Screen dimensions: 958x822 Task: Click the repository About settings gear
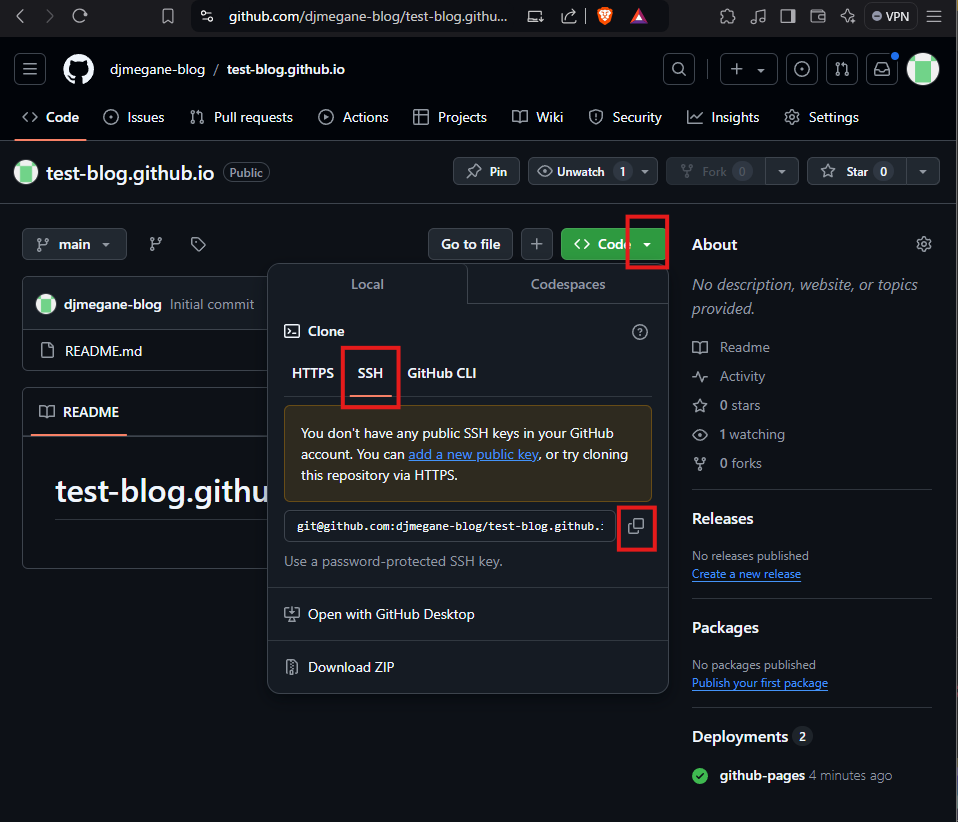coord(923,244)
